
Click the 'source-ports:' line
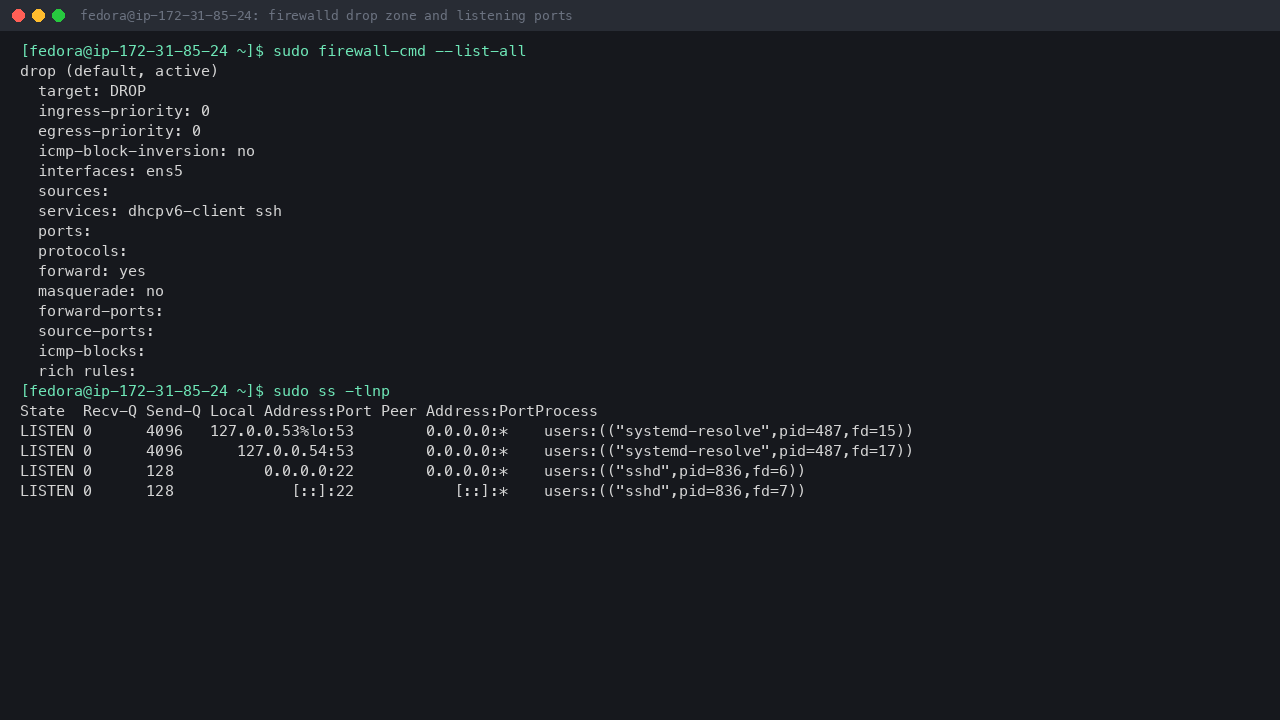[x=96, y=331]
